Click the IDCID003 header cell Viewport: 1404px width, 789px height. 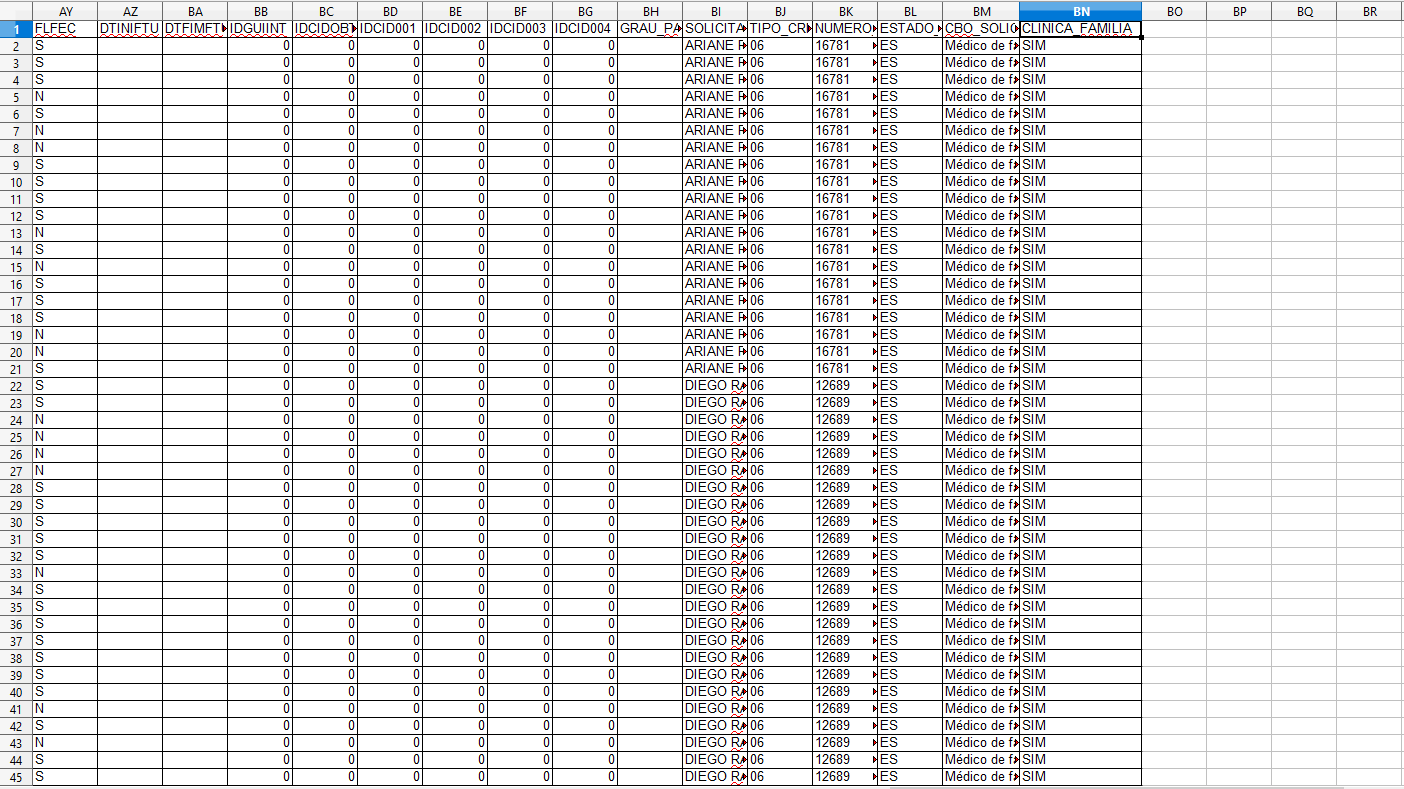coord(520,29)
